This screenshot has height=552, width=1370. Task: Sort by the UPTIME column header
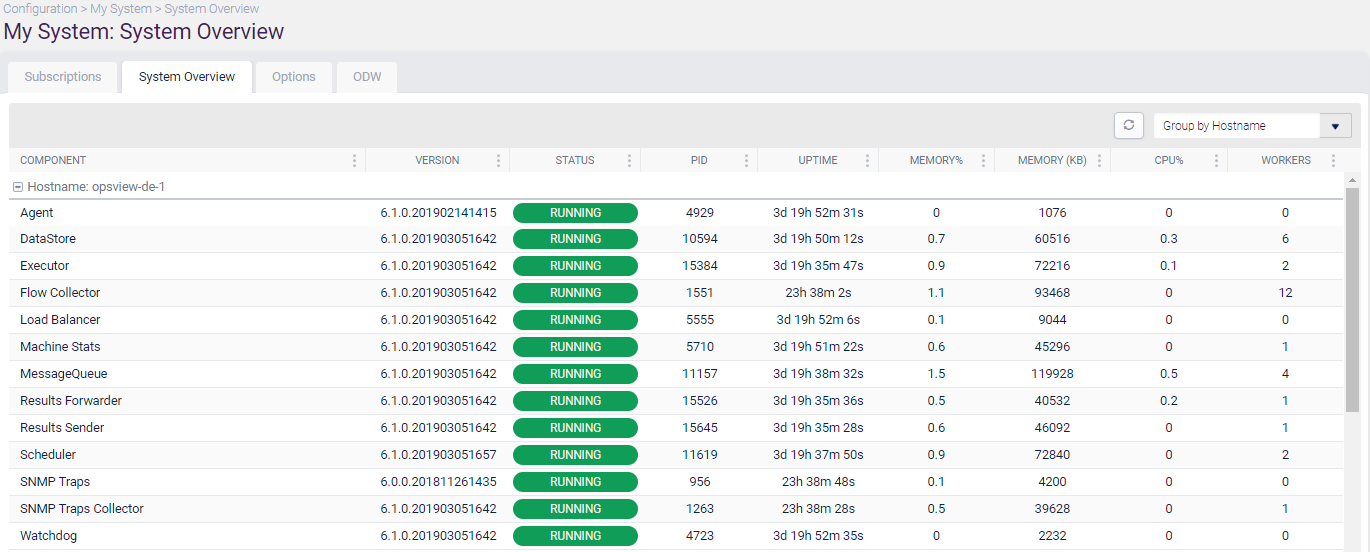point(818,160)
